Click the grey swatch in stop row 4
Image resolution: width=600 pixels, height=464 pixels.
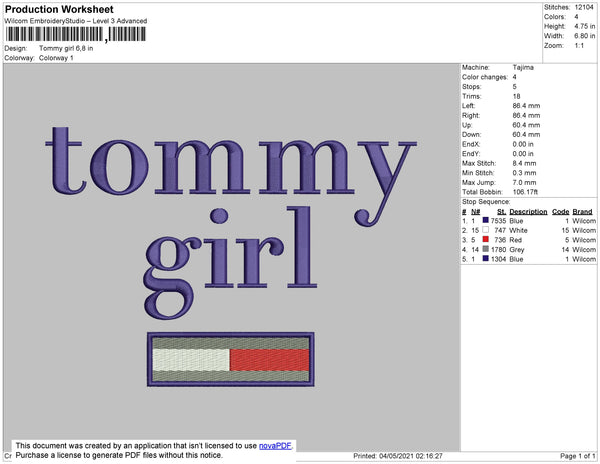point(486,249)
